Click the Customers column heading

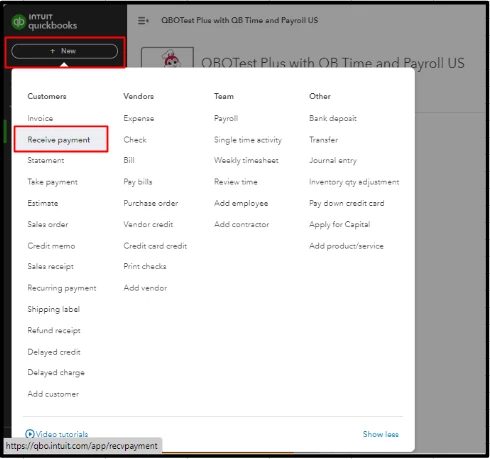pyautogui.click(x=47, y=96)
